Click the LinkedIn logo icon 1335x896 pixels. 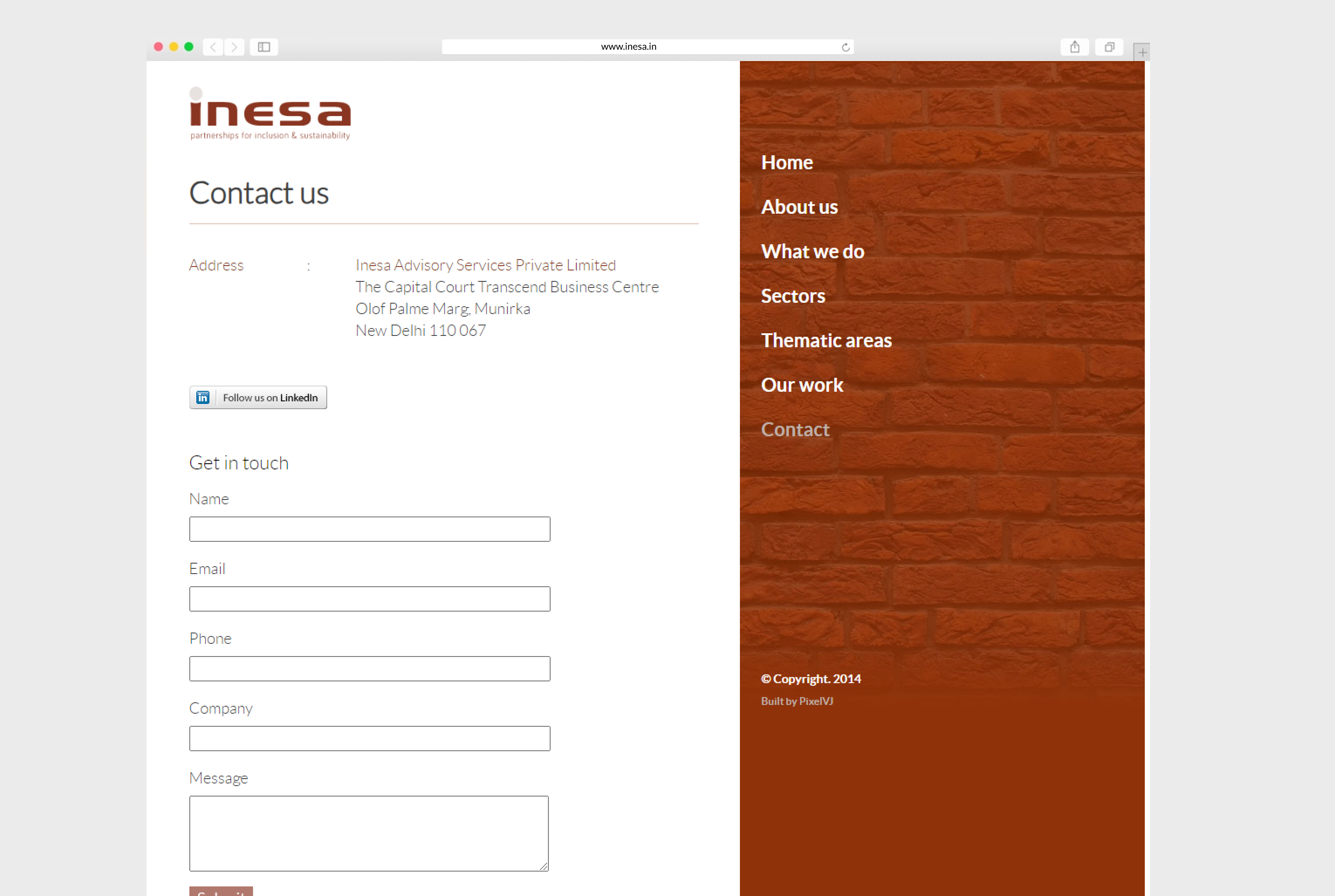pyautogui.click(x=203, y=397)
